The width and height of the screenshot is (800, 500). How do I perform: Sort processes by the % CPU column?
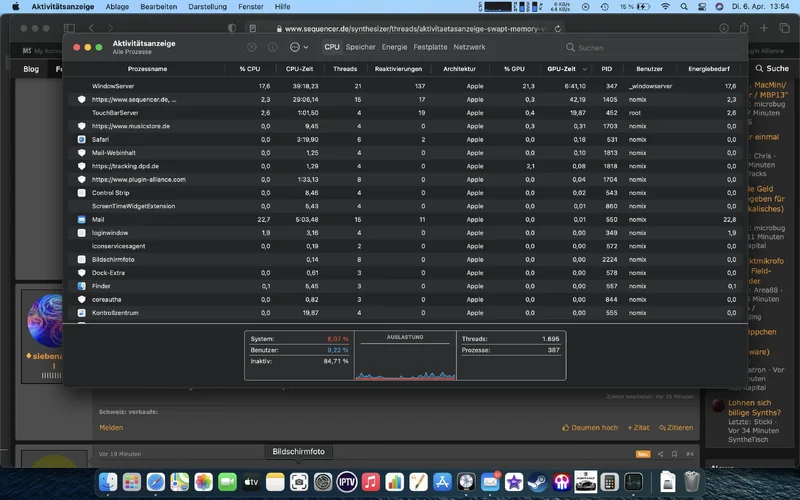pos(249,69)
